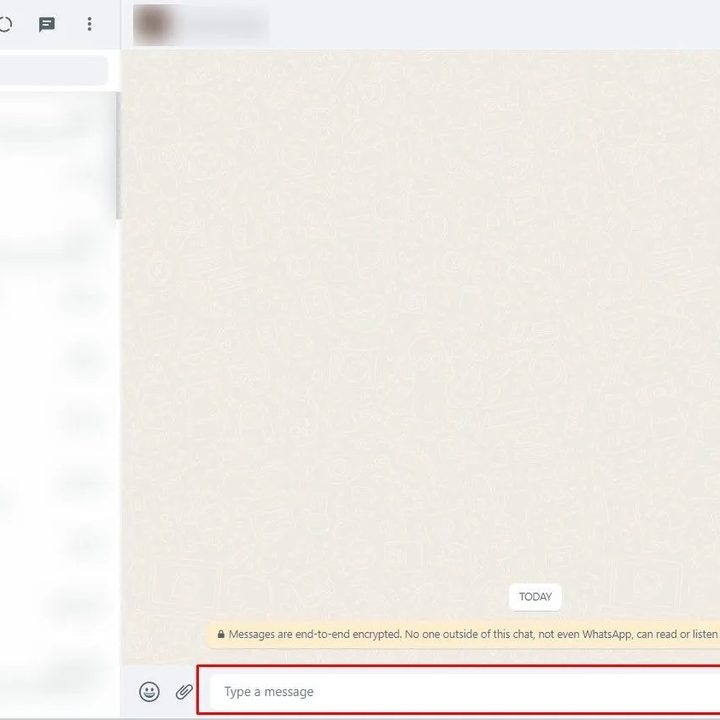Click footer bar space left of emoji icon
This screenshot has height=720, width=720.
pyautogui.click(x=128, y=691)
